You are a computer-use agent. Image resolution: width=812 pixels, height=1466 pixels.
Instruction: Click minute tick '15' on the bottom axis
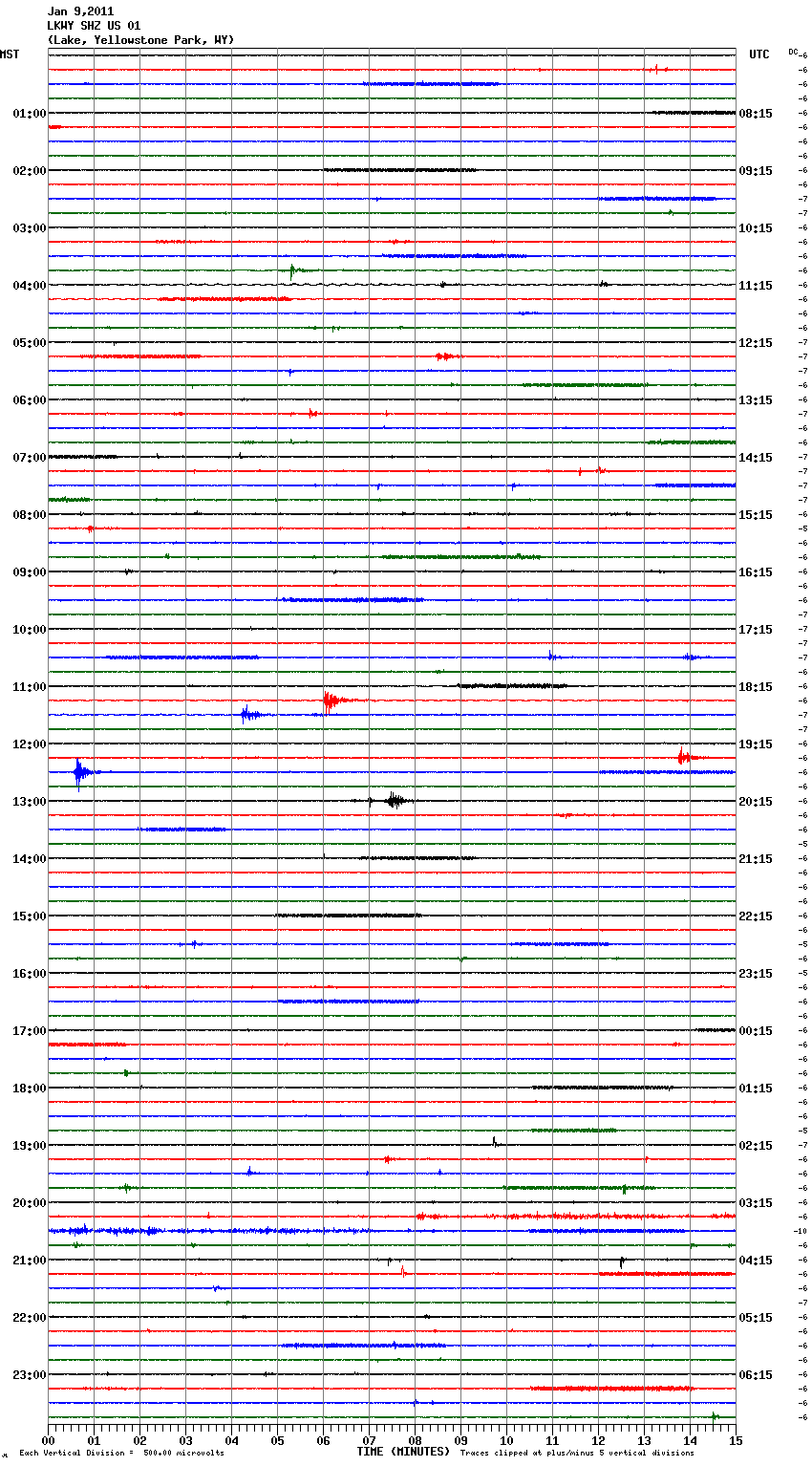point(736,1440)
